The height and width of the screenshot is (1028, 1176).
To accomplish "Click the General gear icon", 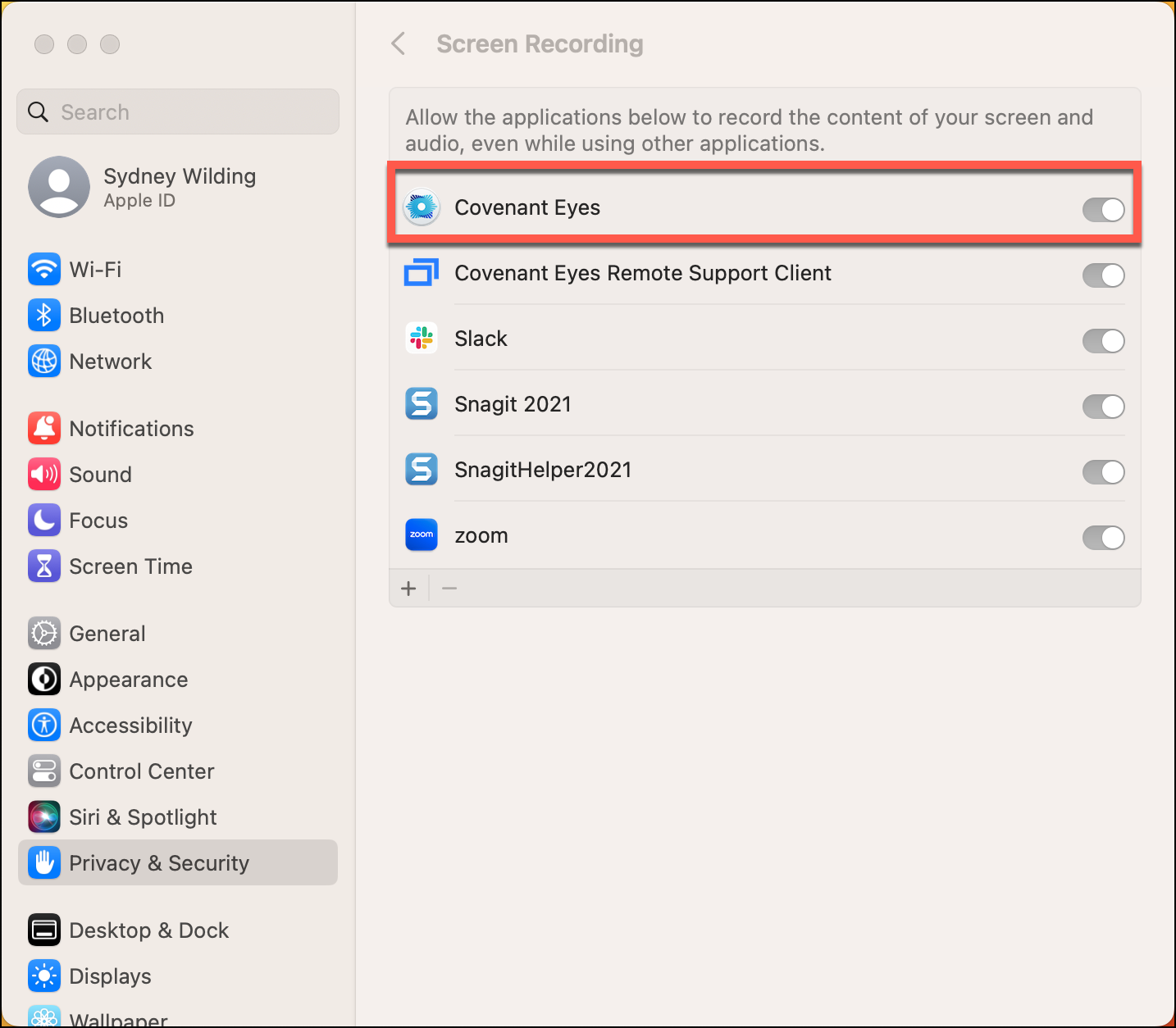I will pos(44,633).
